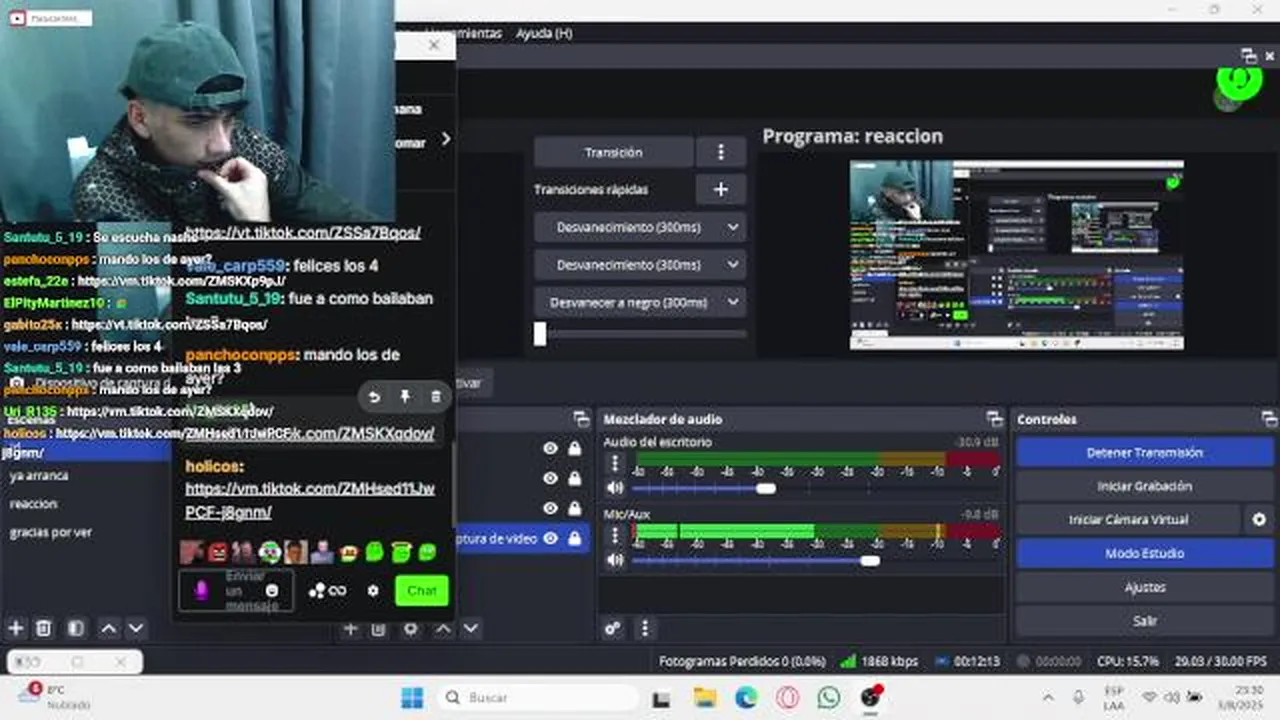Image resolution: width=1280 pixels, height=720 pixels.
Task: Open chat settings gear in chat popup
Action: pos(373,591)
